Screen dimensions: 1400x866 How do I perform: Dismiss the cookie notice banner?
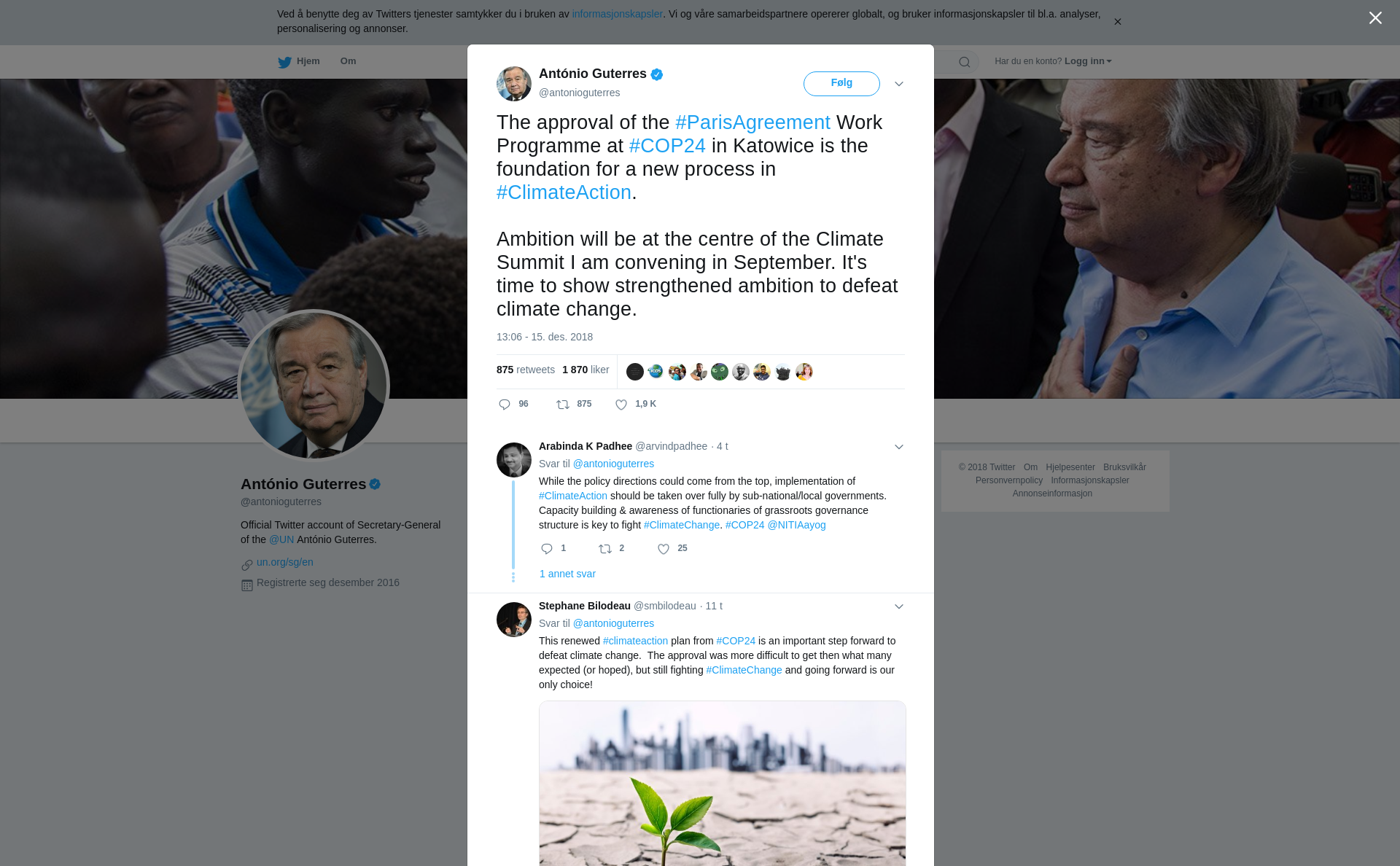1117,22
